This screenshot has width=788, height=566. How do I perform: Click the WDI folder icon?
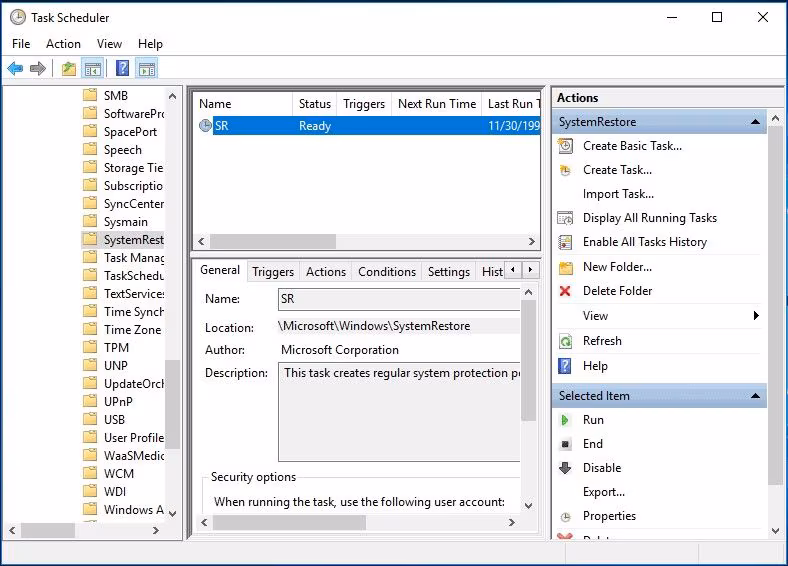pos(90,491)
